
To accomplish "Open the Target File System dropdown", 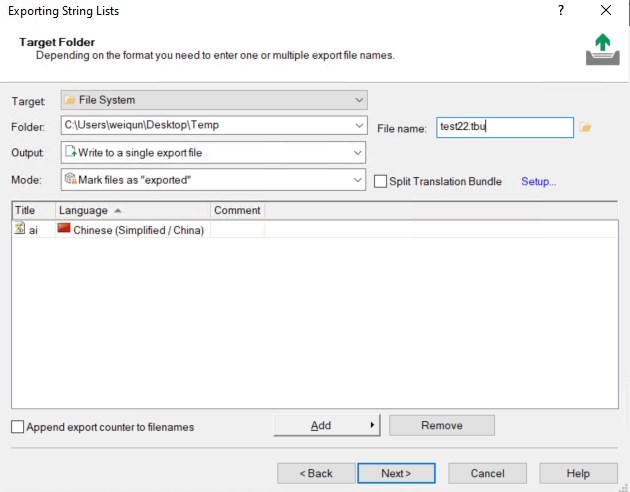I will [x=359, y=100].
